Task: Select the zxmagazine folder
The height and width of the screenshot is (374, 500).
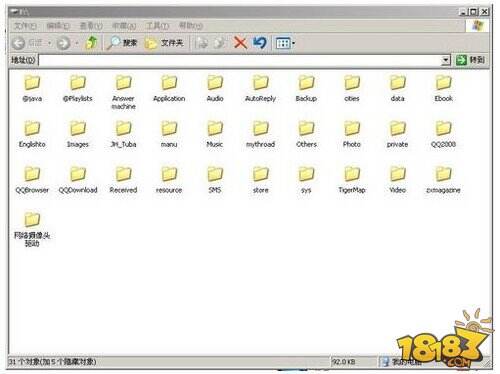Action: click(x=443, y=180)
